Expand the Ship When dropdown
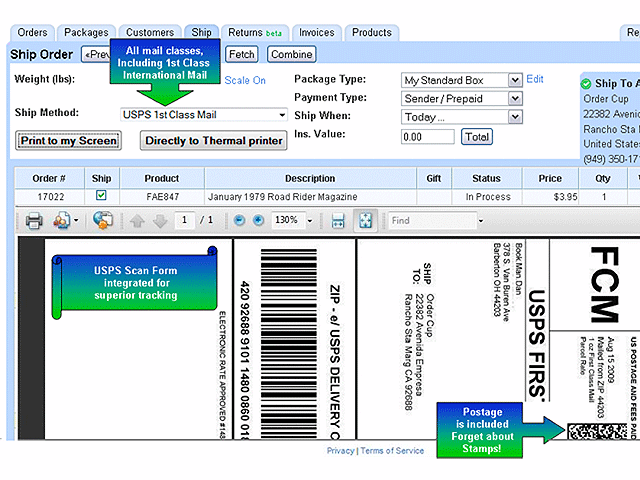This screenshot has height=480, width=640. point(515,116)
